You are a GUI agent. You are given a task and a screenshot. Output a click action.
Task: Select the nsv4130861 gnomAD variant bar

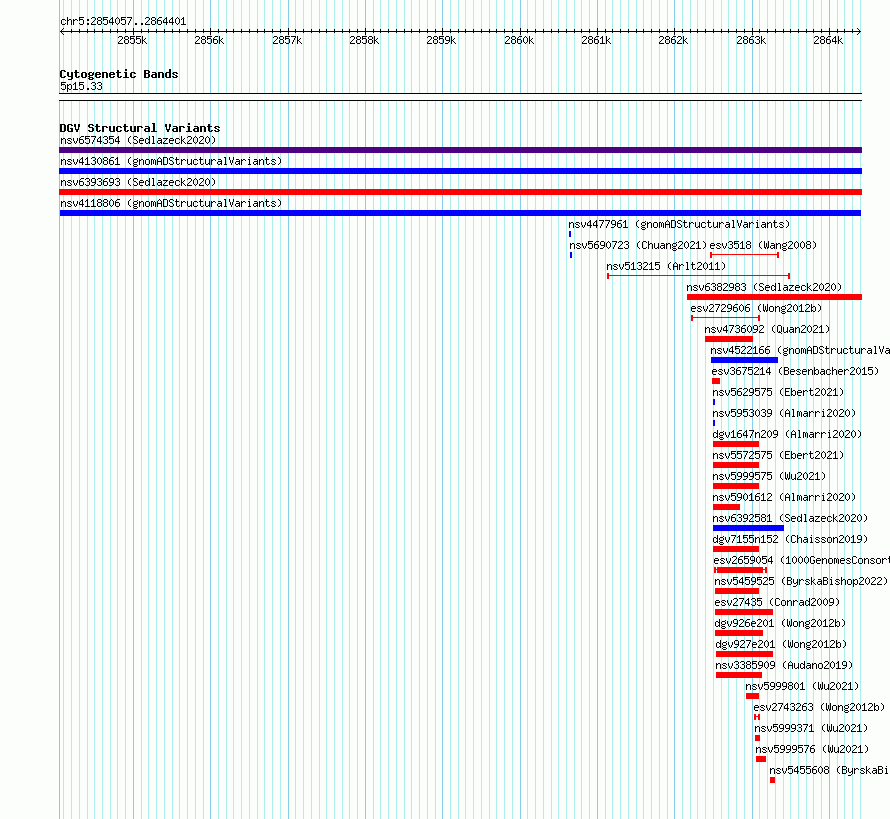[460, 171]
